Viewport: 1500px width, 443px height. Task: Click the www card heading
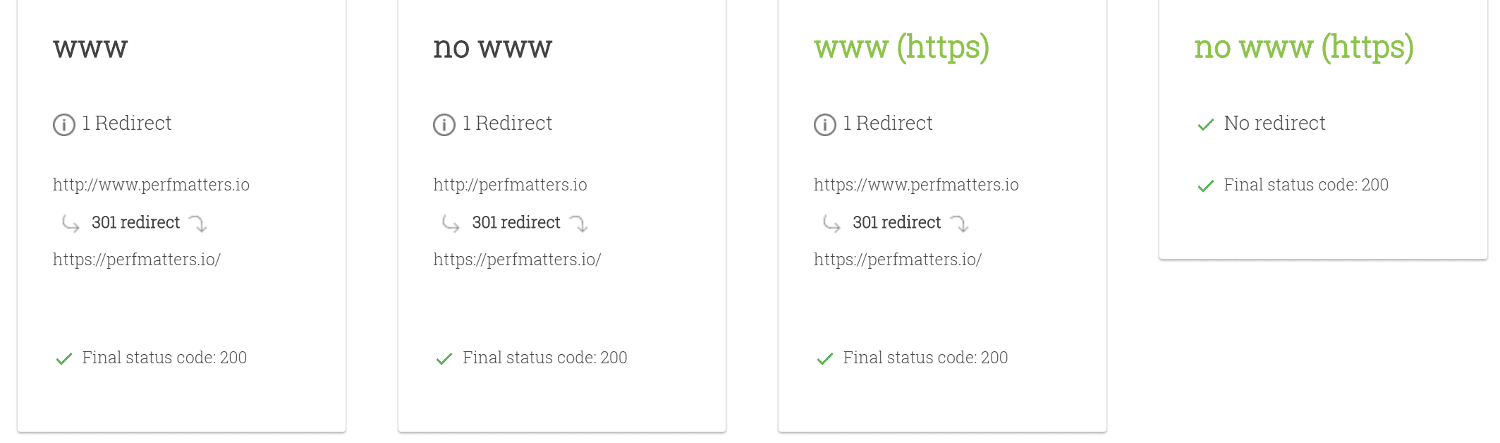point(90,47)
